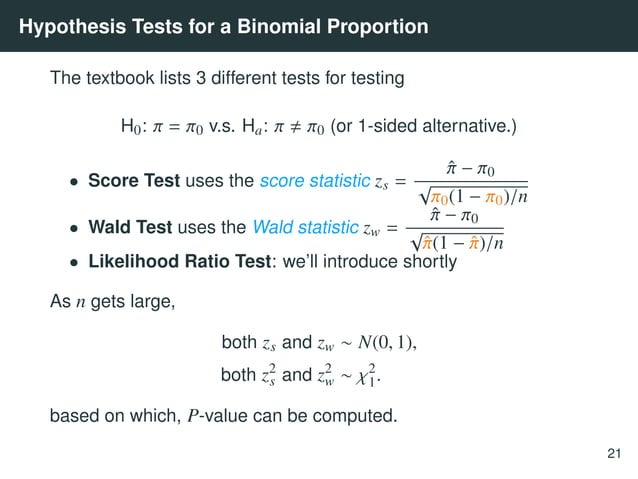The image size is (638, 479).
Task: Click '(or 1-sided alternative.)' text
Action: 424,126
